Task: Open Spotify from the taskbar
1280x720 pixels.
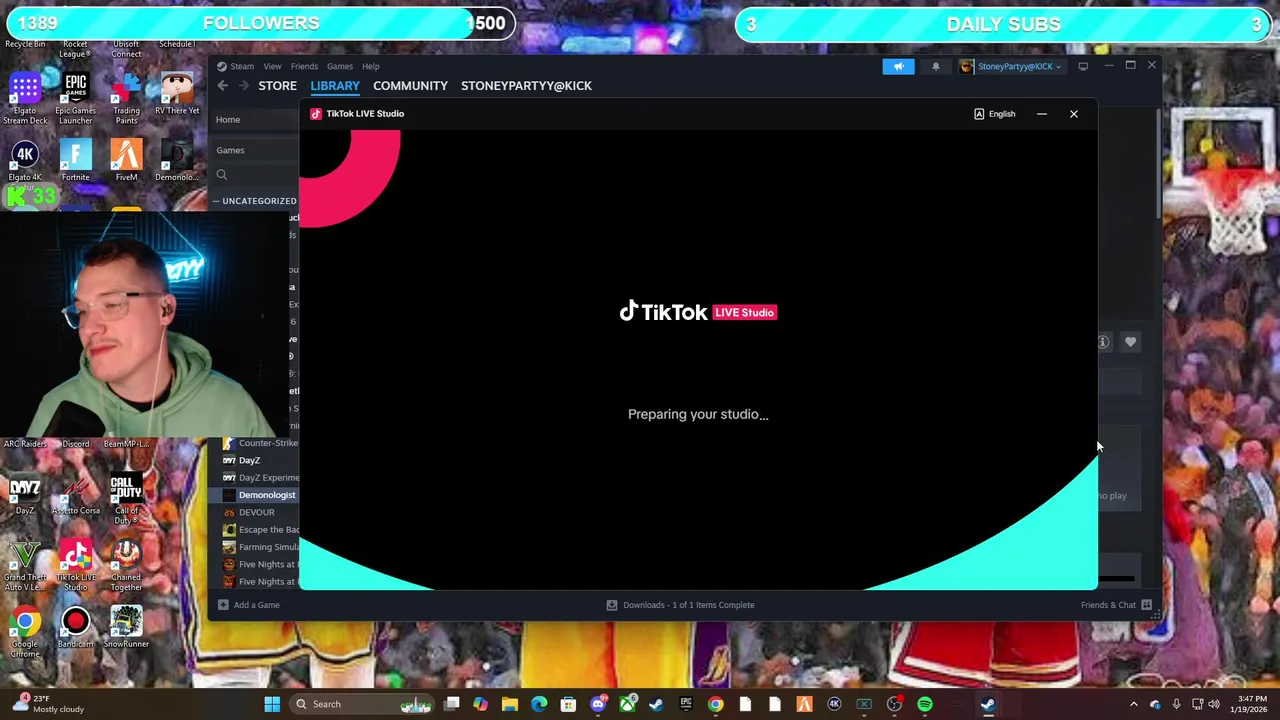Action: coord(925,704)
